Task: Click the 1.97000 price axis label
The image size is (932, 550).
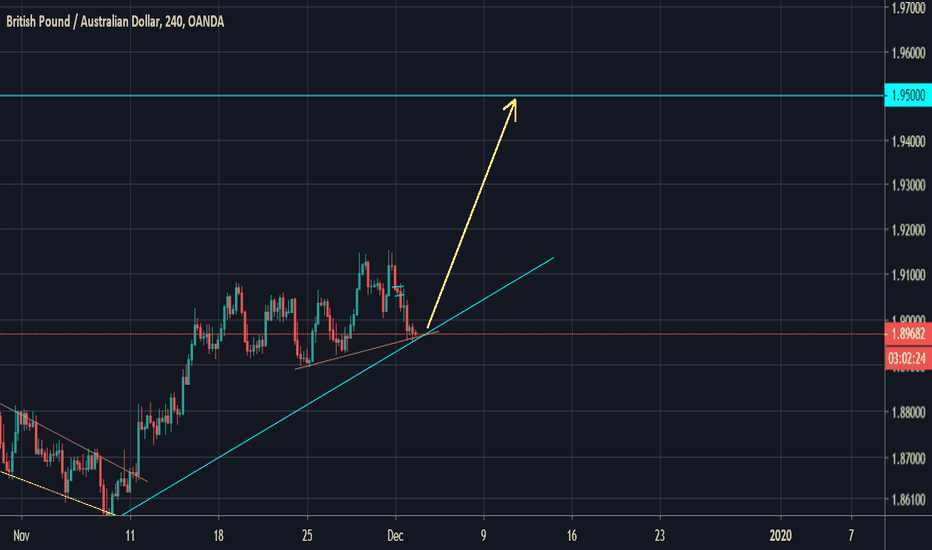Action: (906, 6)
